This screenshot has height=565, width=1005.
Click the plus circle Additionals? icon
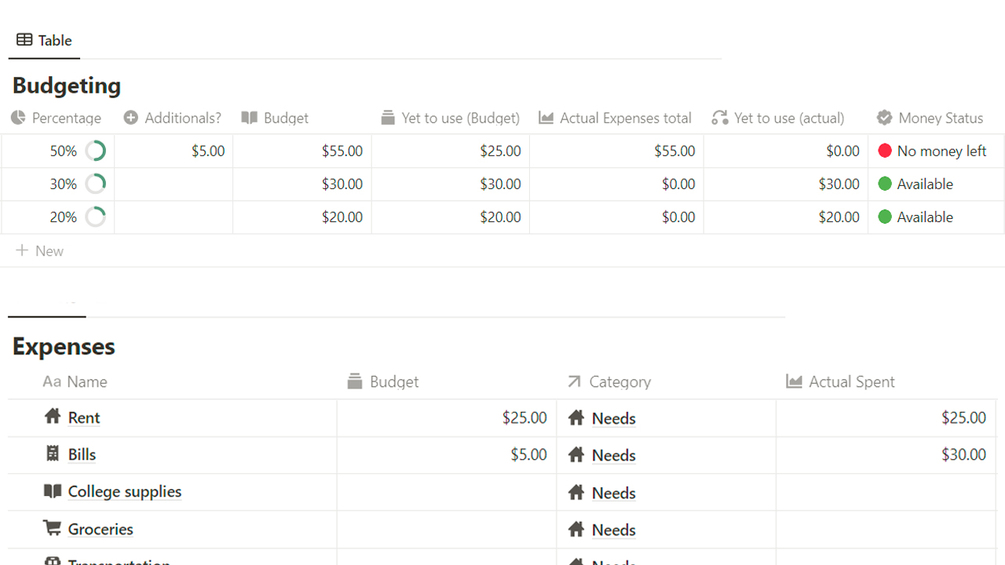131,118
